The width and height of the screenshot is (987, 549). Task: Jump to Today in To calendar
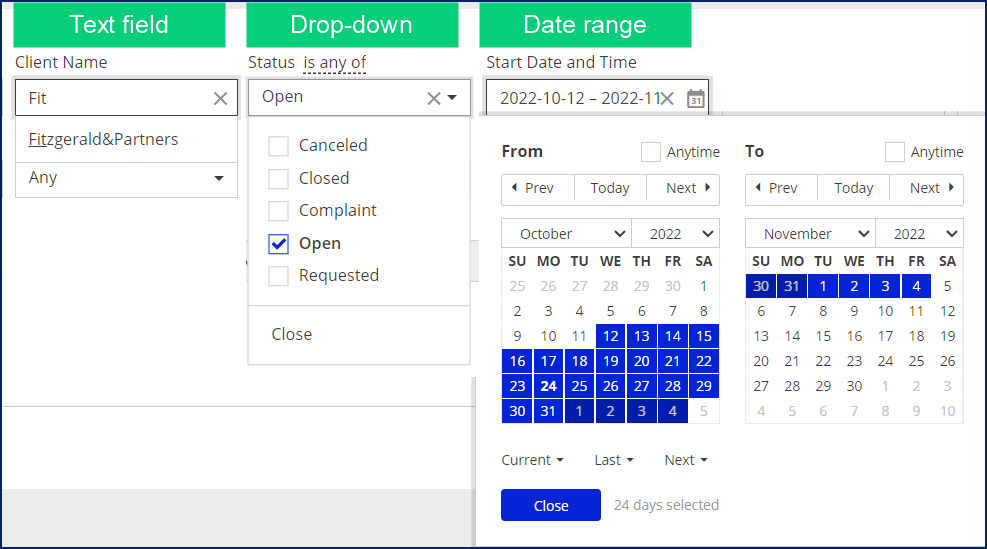point(854,188)
